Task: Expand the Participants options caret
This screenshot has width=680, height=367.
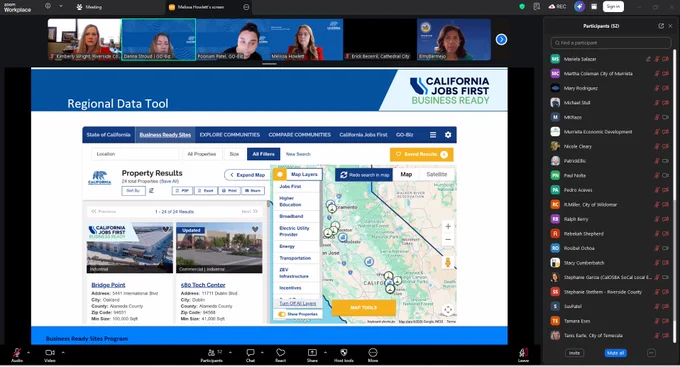Action: click(x=230, y=352)
